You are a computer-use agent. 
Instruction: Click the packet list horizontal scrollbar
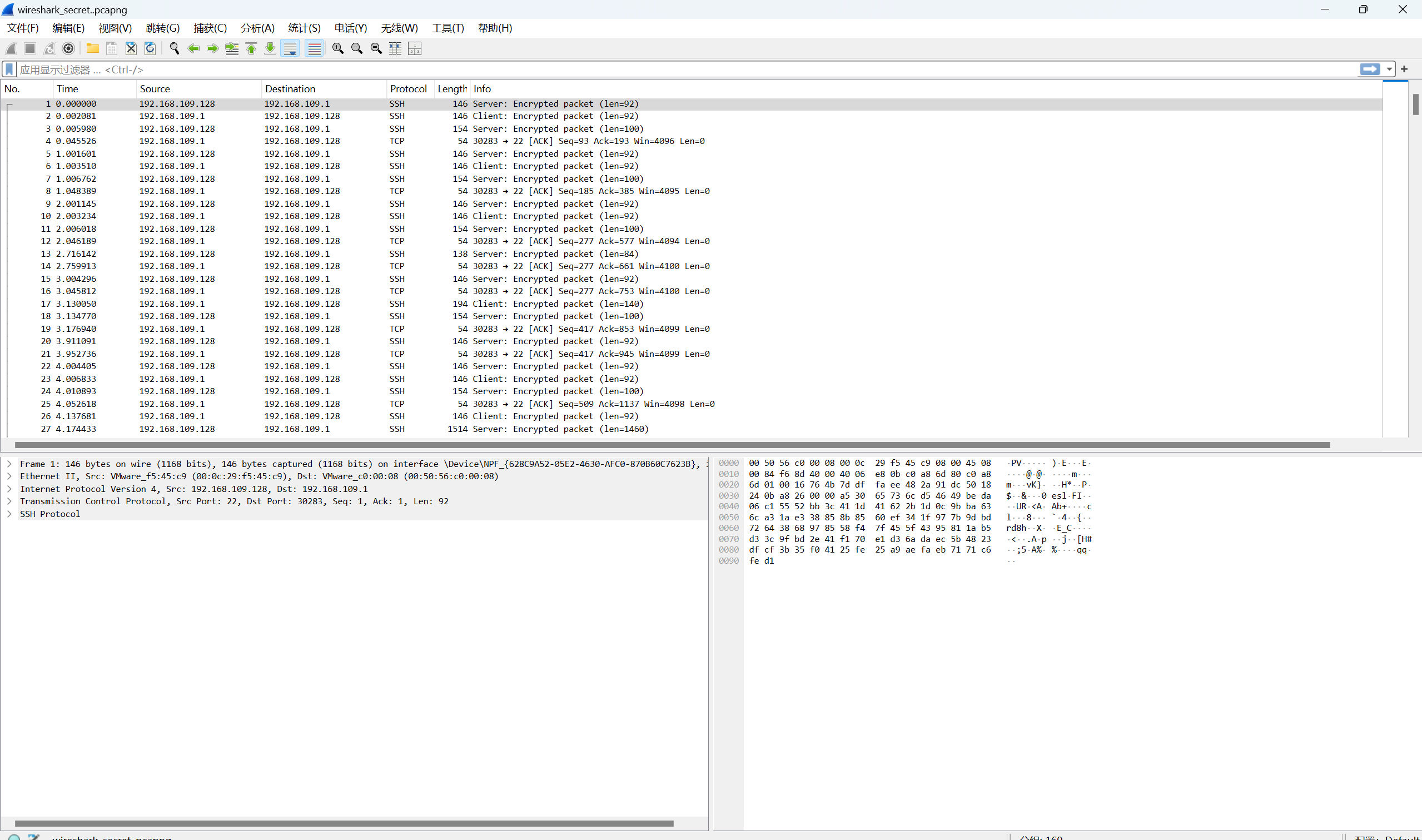672,445
